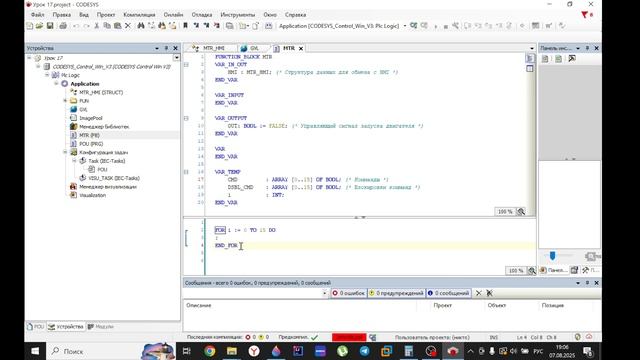Open Find with the binoculars icon
Screen dimensions: 640x360
141,26
